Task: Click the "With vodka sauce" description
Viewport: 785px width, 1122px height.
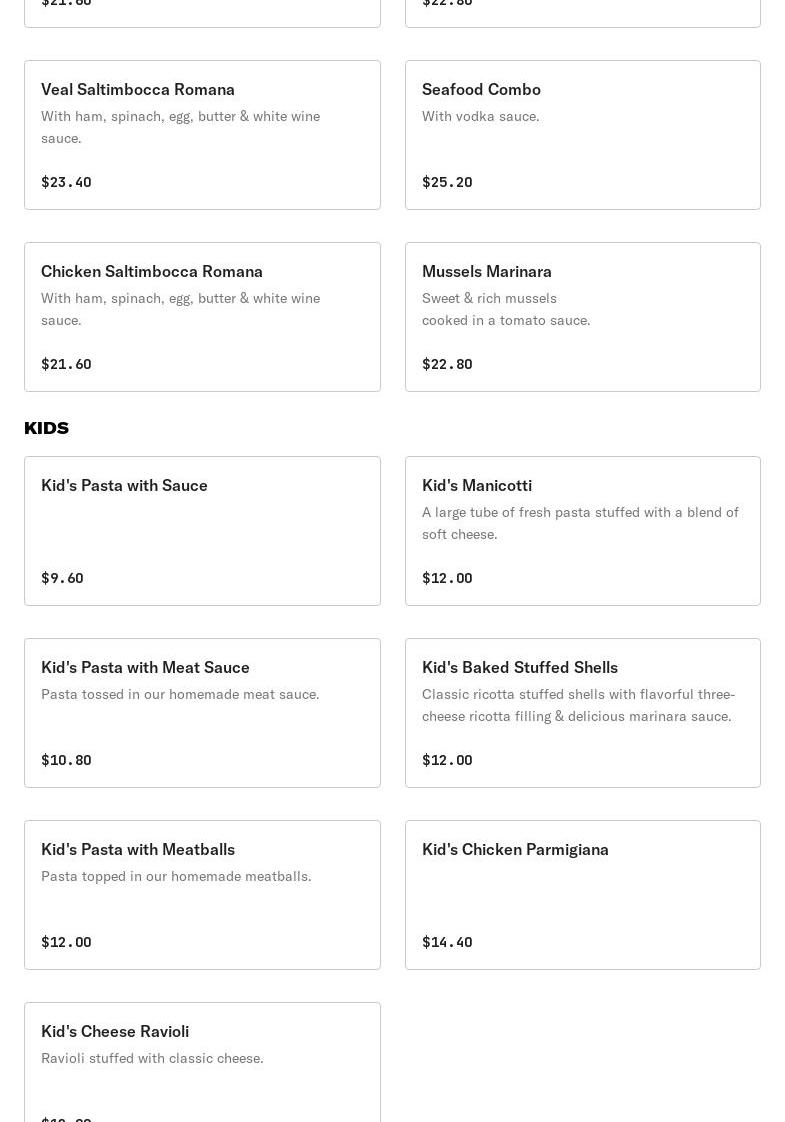Action: [480, 116]
